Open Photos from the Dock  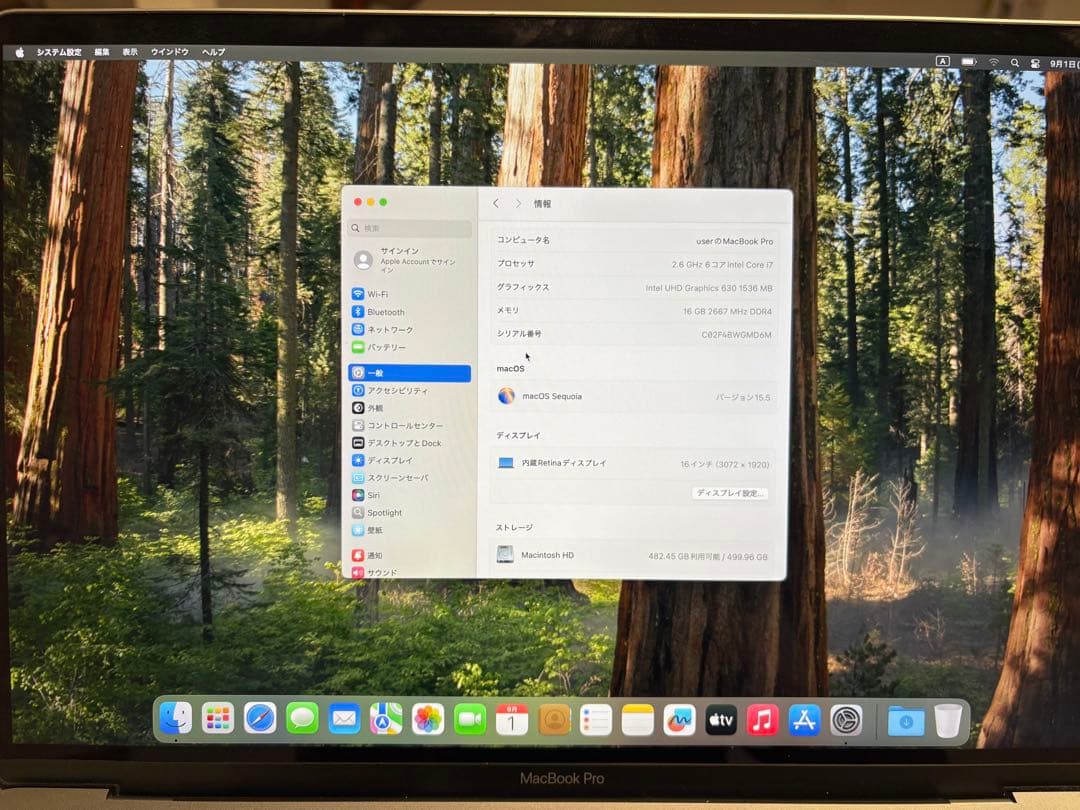pyautogui.click(x=428, y=720)
